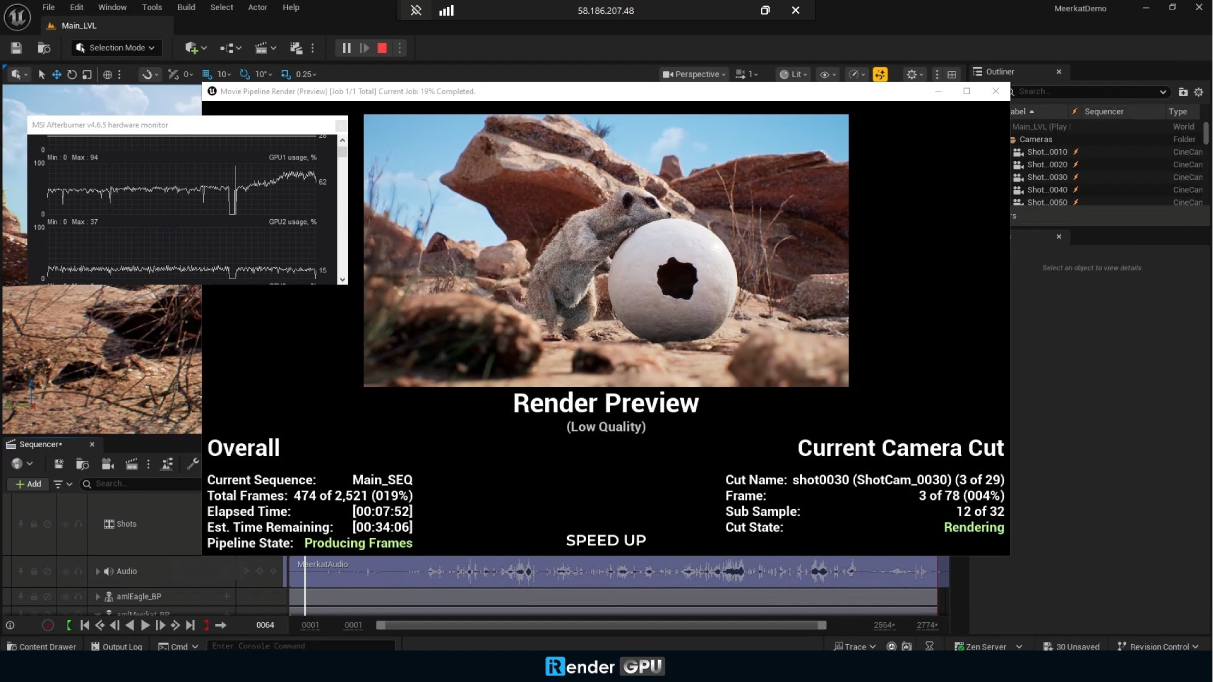Viewport: 1213px width, 682px height.
Task: Click the red Stop play button
Action: click(382, 47)
